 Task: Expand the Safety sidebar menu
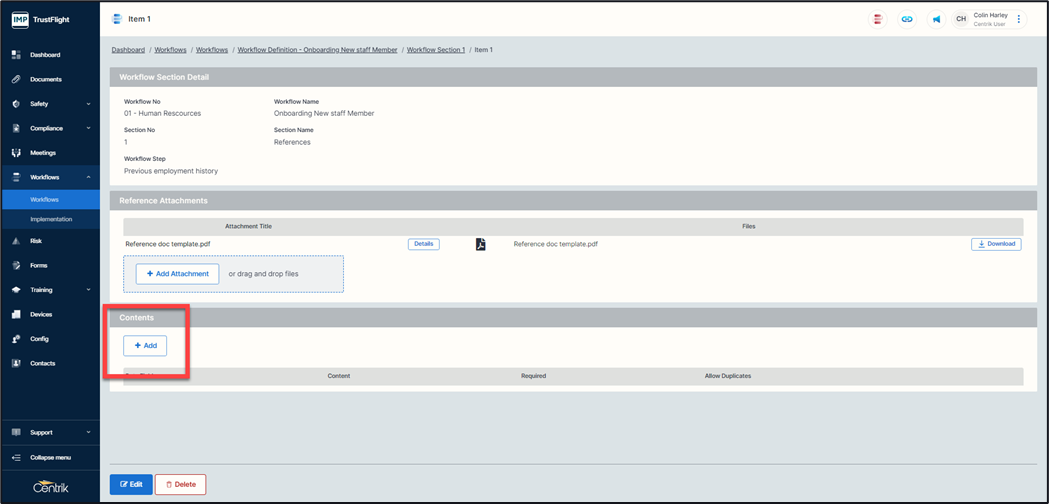[88, 104]
